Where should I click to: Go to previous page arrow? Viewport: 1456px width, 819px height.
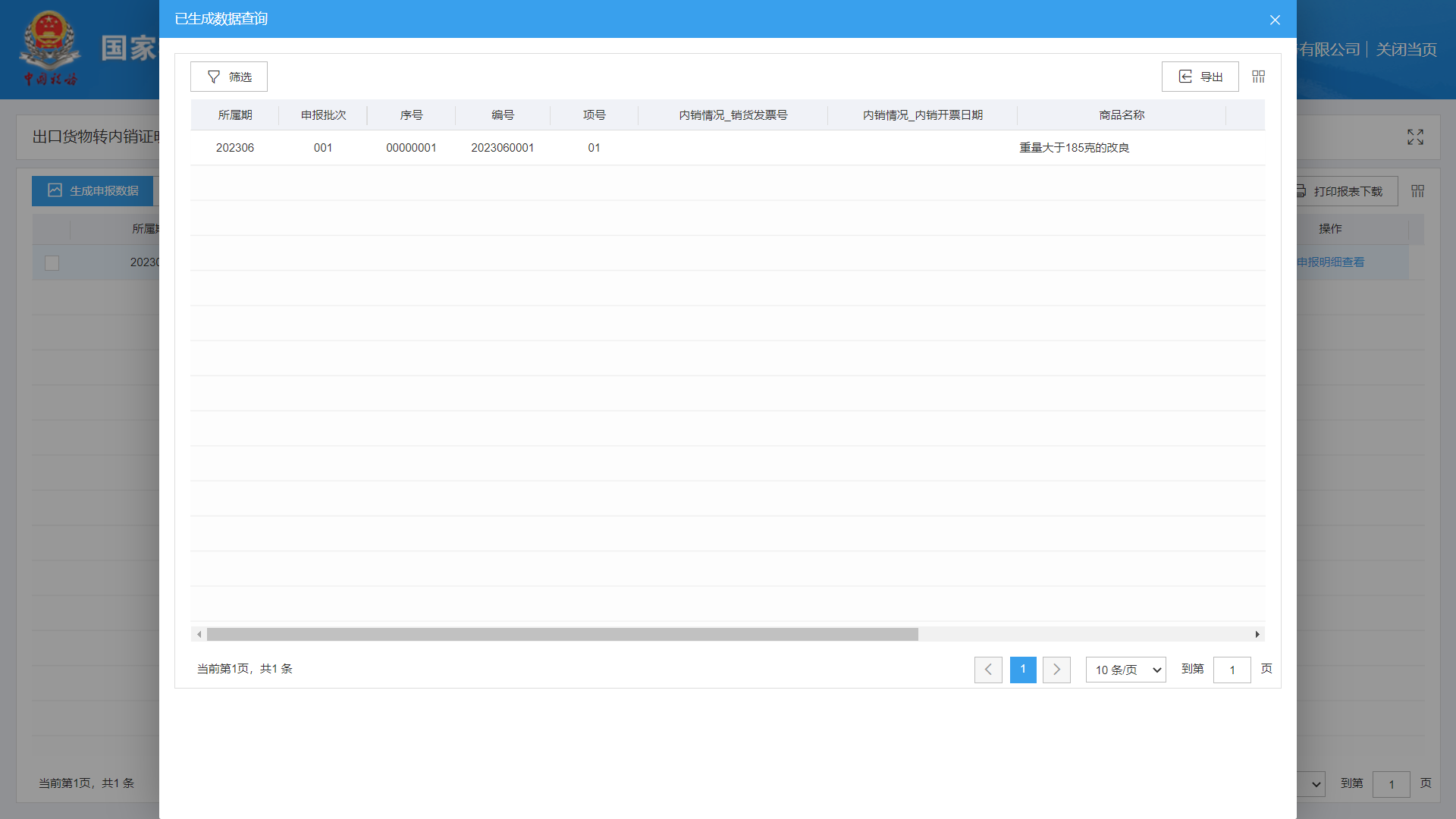(988, 670)
